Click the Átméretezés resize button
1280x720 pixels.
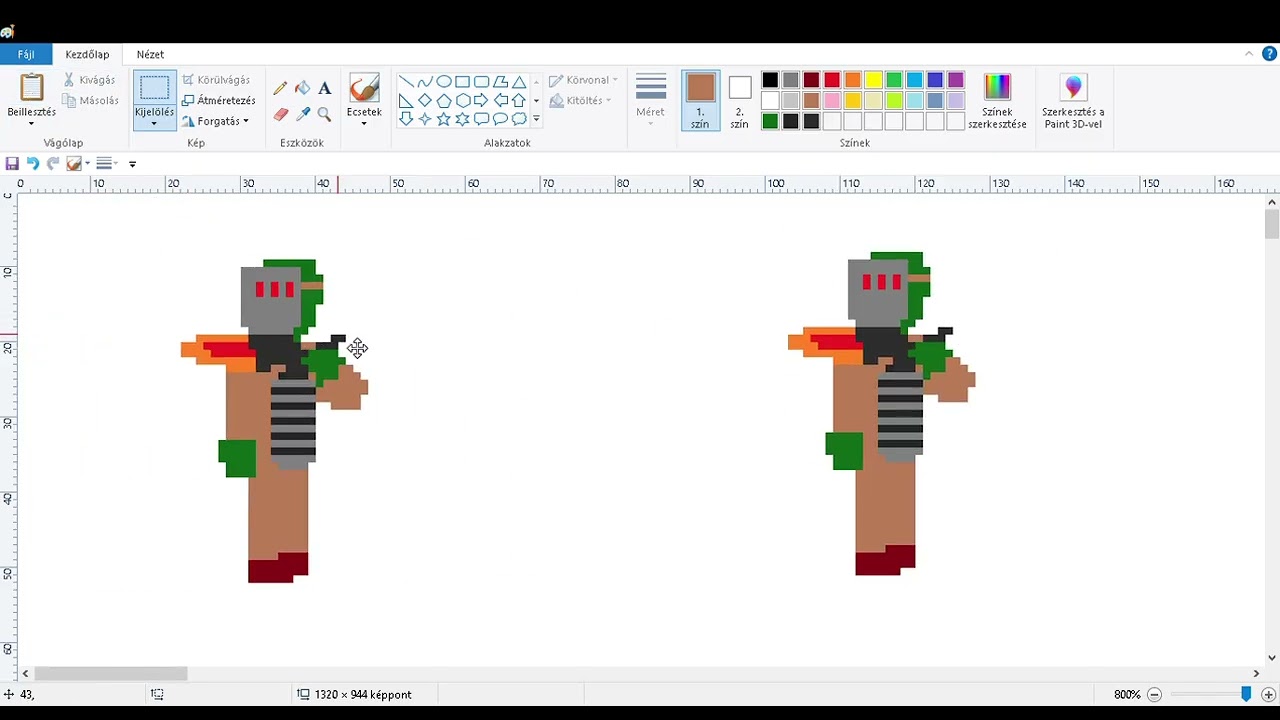click(x=219, y=101)
